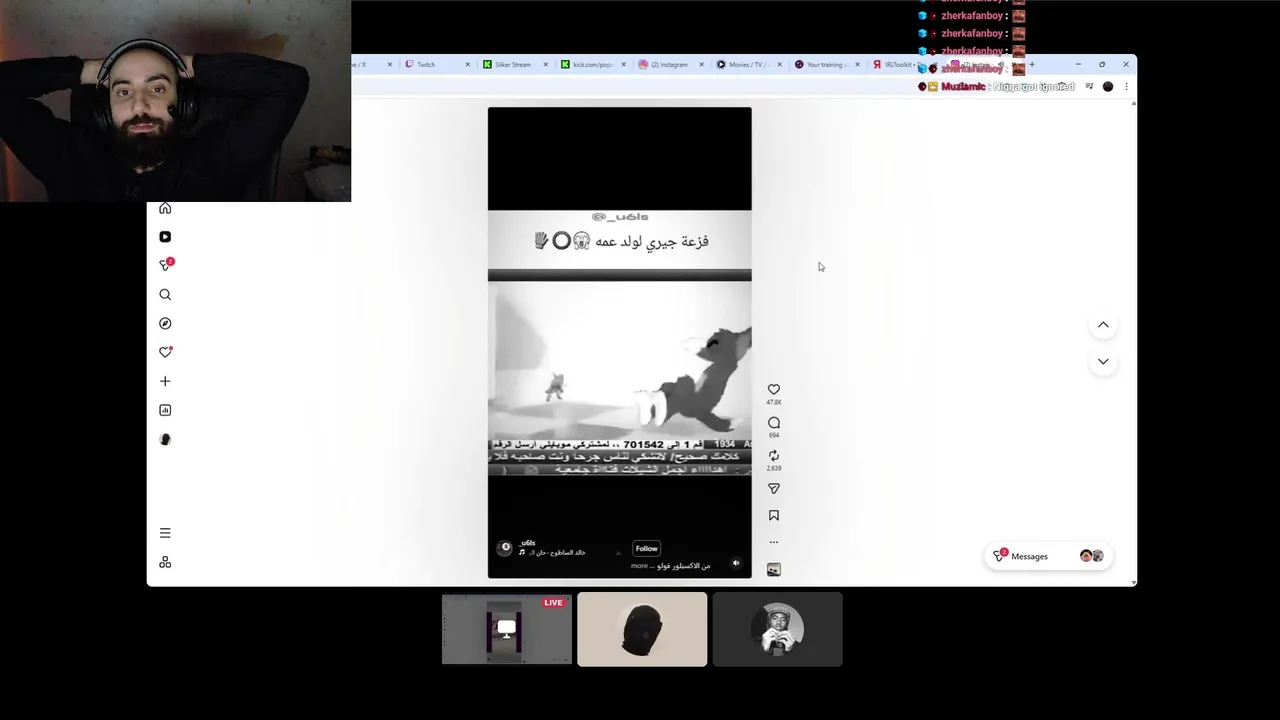Create a new post with plus icon
1280x720 pixels.
165,381
